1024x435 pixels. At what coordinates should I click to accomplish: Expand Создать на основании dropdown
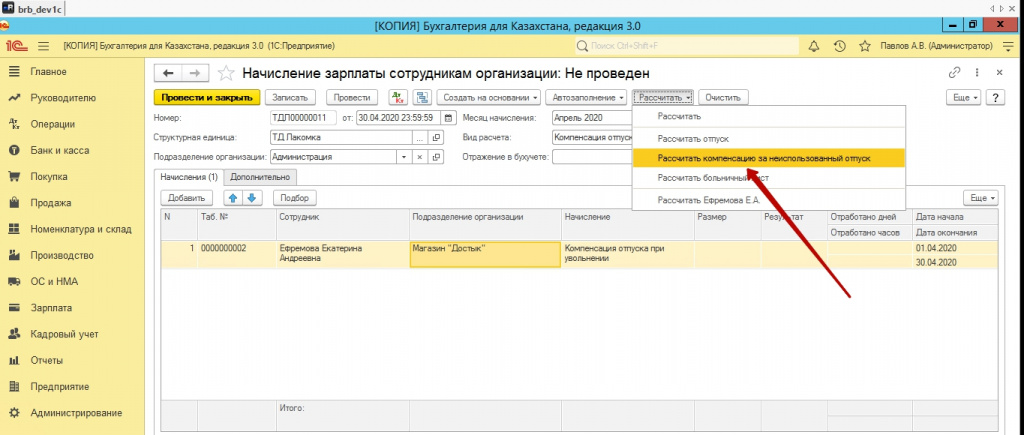[x=489, y=97]
